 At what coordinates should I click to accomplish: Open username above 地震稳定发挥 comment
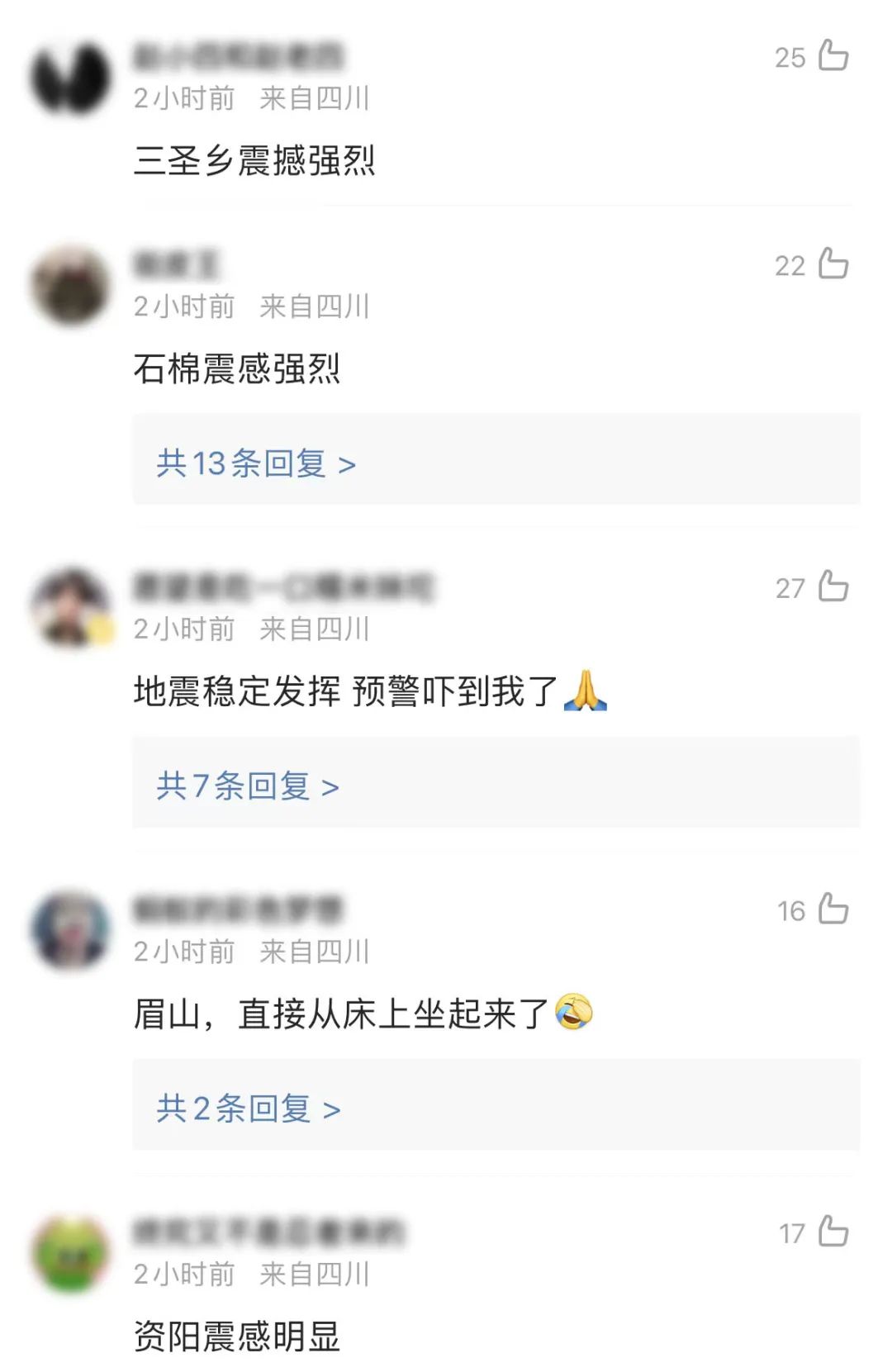tap(283, 587)
